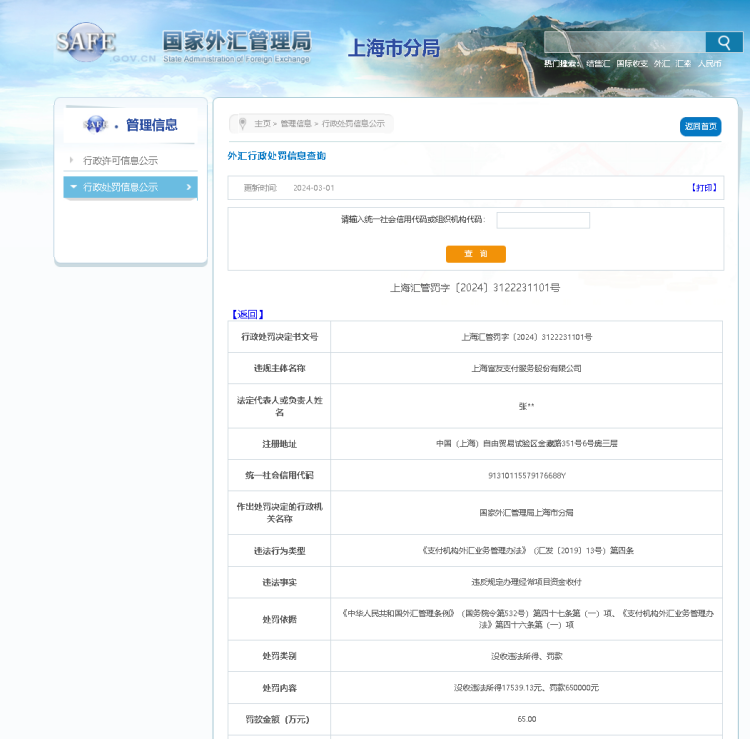Click the 违规主体名称 row label
This screenshot has width=750, height=739.
click(279, 368)
